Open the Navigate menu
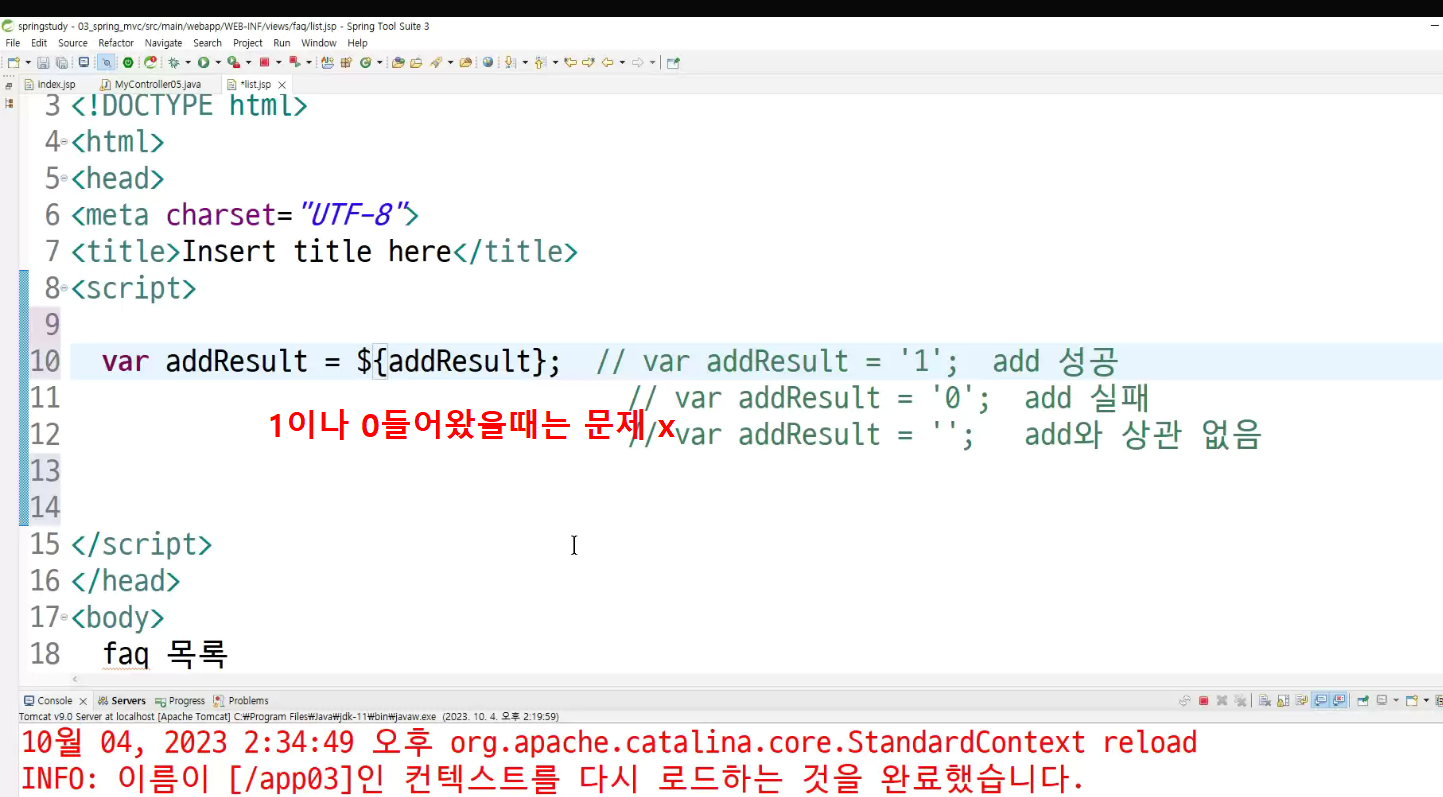This screenshot has width=1443, height=797. tap(163, 43)
